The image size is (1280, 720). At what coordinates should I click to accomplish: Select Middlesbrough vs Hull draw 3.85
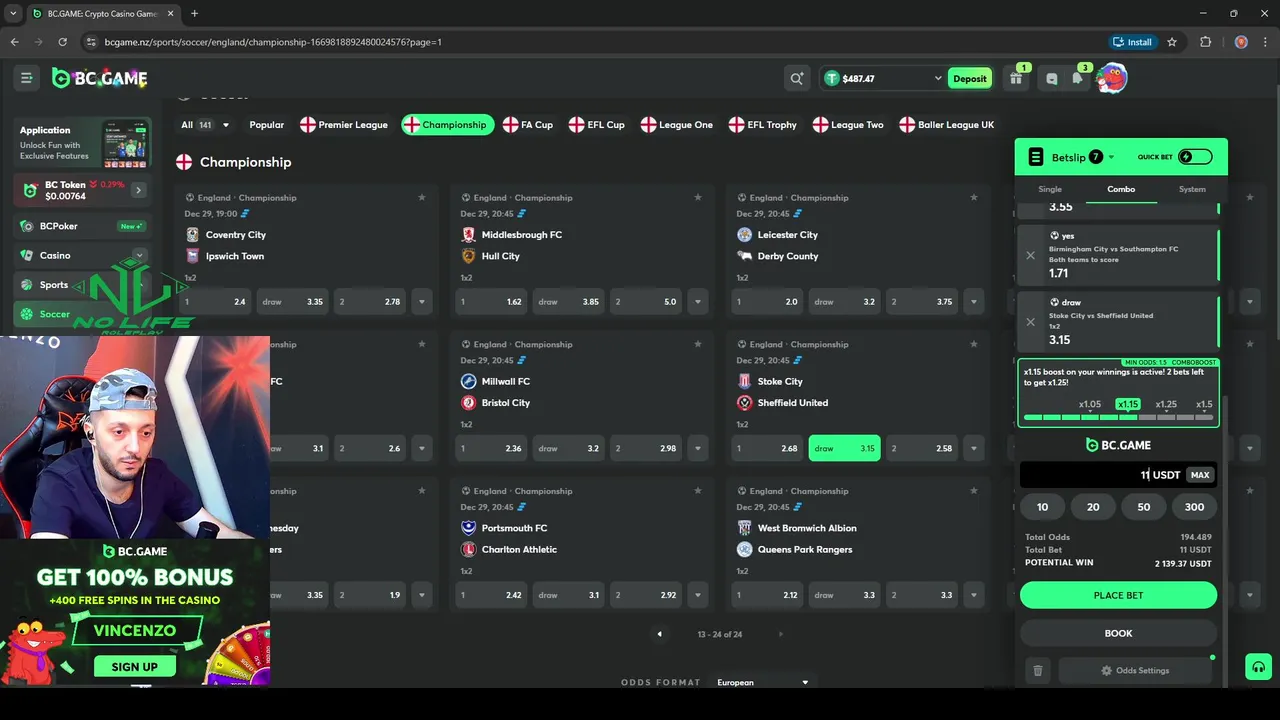(x=567, y=301)
